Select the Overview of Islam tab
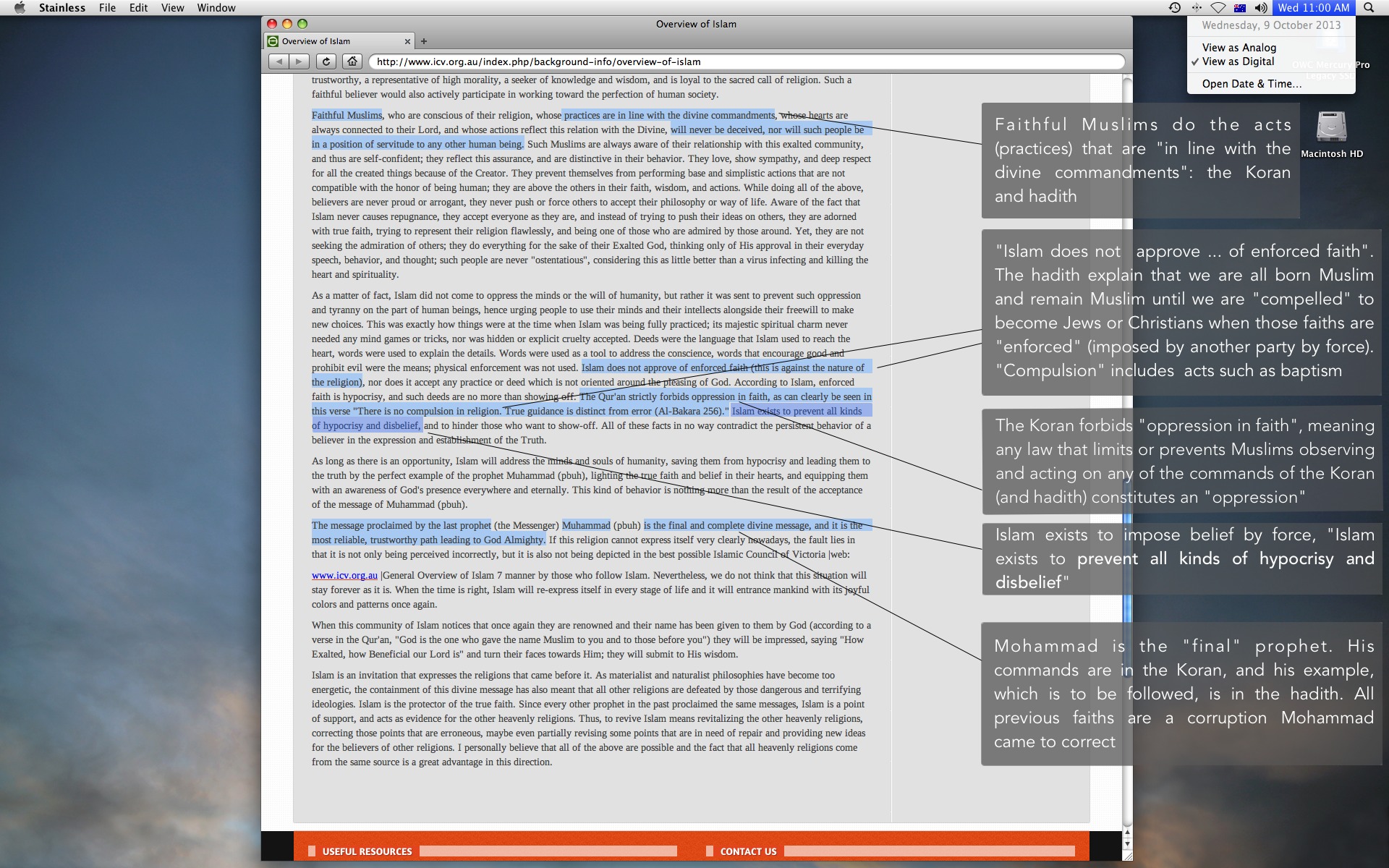Screen dimensions: 1389x868 pyautogui.click(x=339, y=41)
